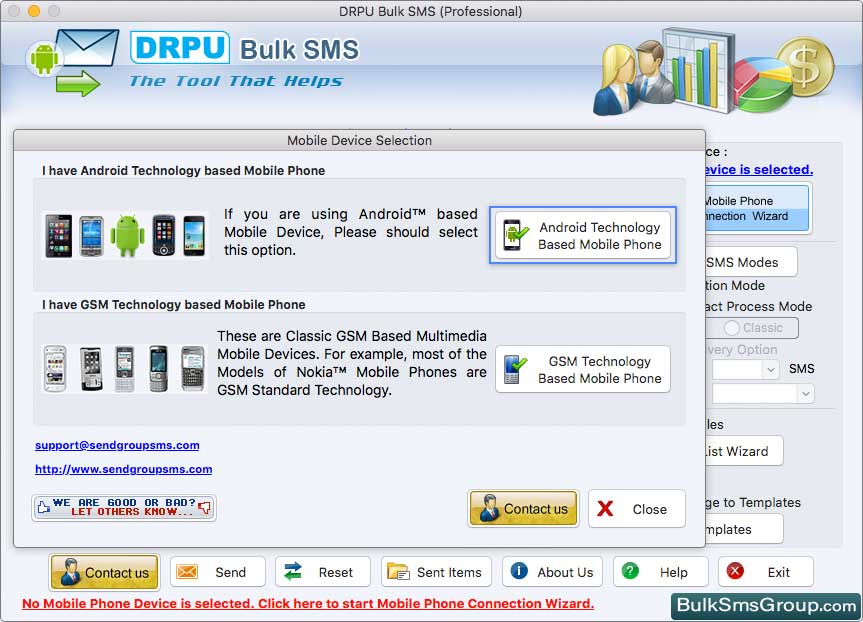Click the Android envelope logo in header
863x622 pixels.
[x=72, y=62]
